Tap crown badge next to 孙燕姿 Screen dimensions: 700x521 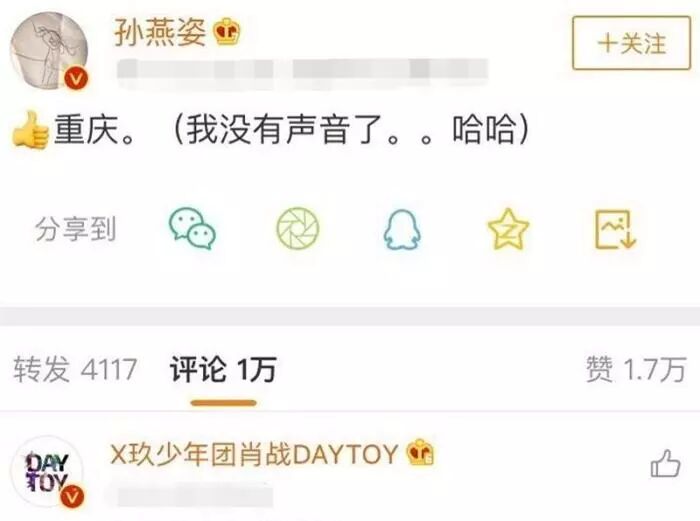[x=226, y=32]
